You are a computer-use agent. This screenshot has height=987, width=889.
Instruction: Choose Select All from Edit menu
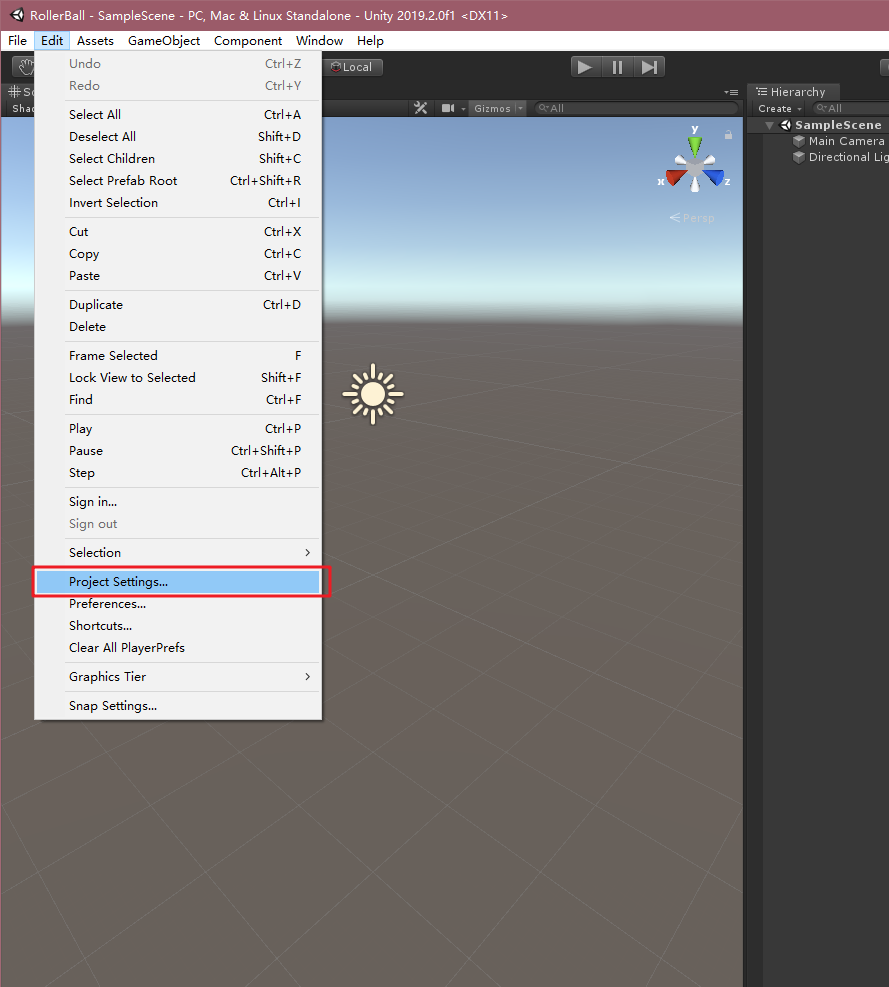click(x=178, y=115)
